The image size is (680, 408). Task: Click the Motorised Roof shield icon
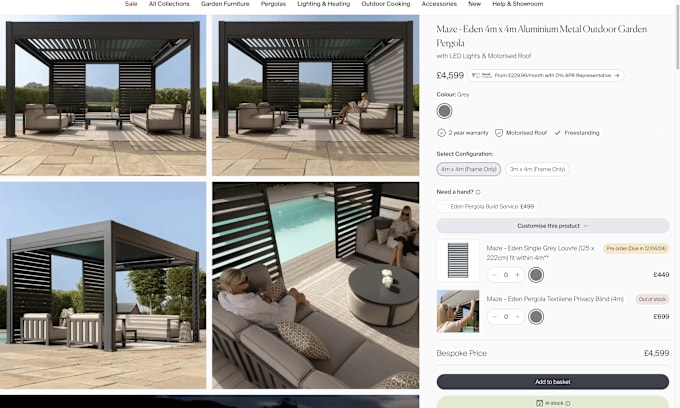(499, 133)
